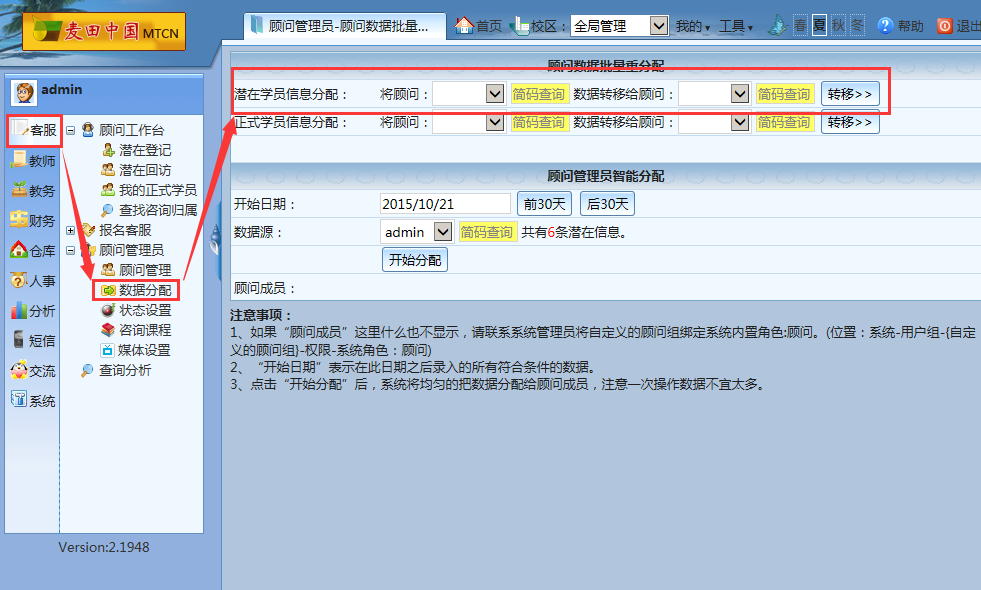Viewport: 981px width, 590px height.
Task: Expand the 报名客服 tree node
Action: click(71, 230)
